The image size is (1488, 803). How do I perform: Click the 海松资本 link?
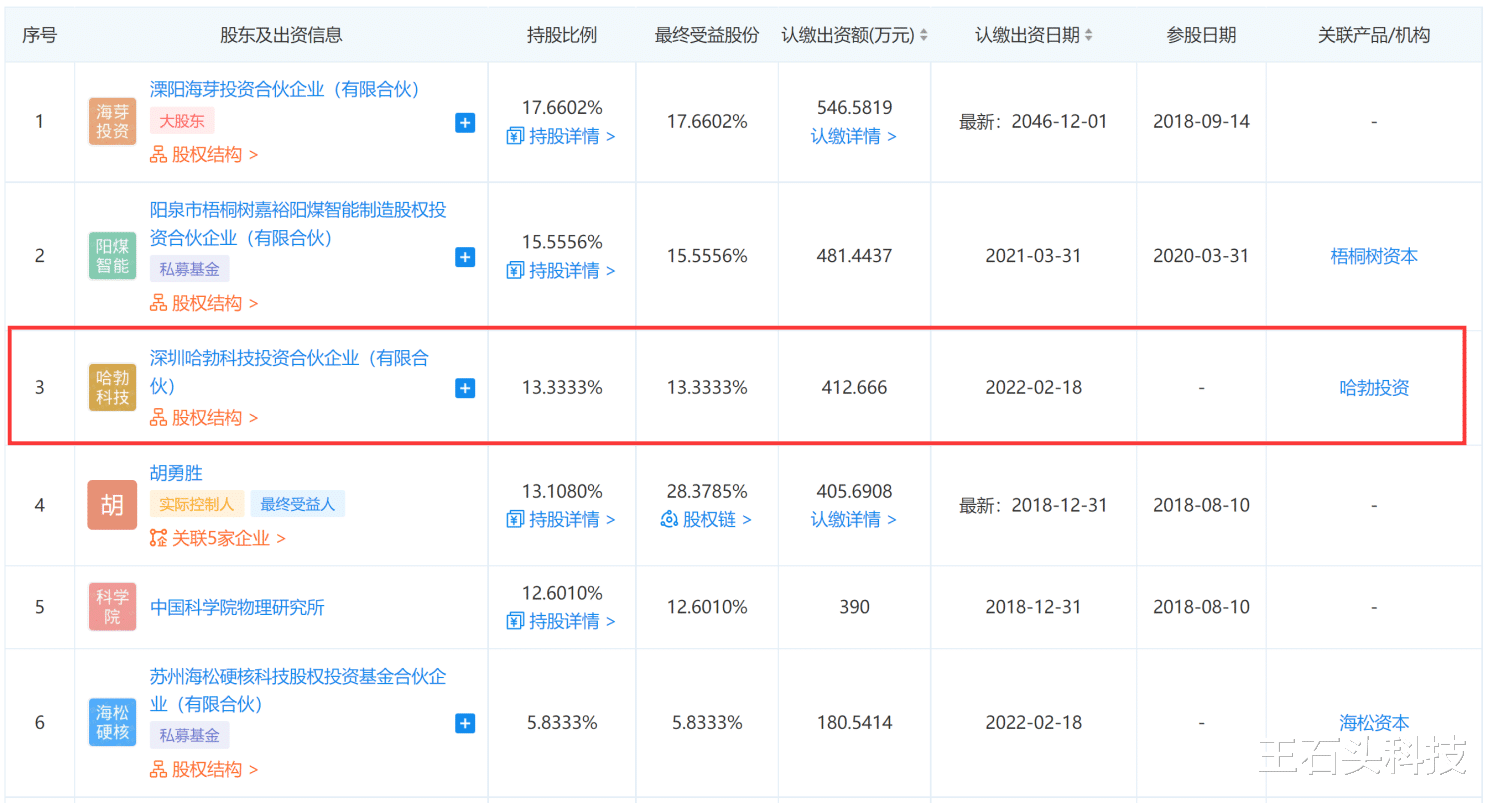pyautogui.click(x=1374, y=722)
